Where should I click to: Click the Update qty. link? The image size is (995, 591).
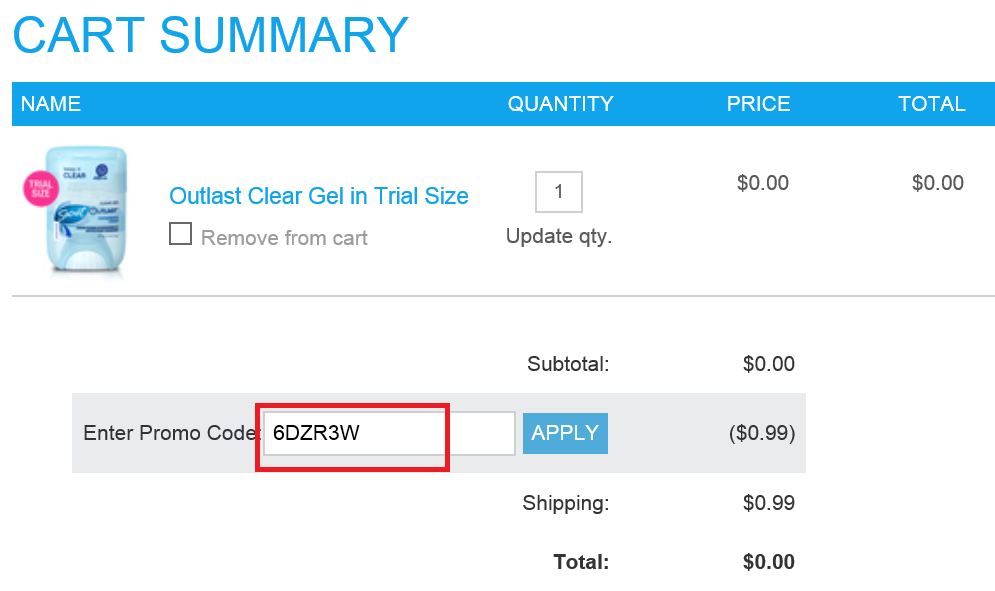pos(558,236)
